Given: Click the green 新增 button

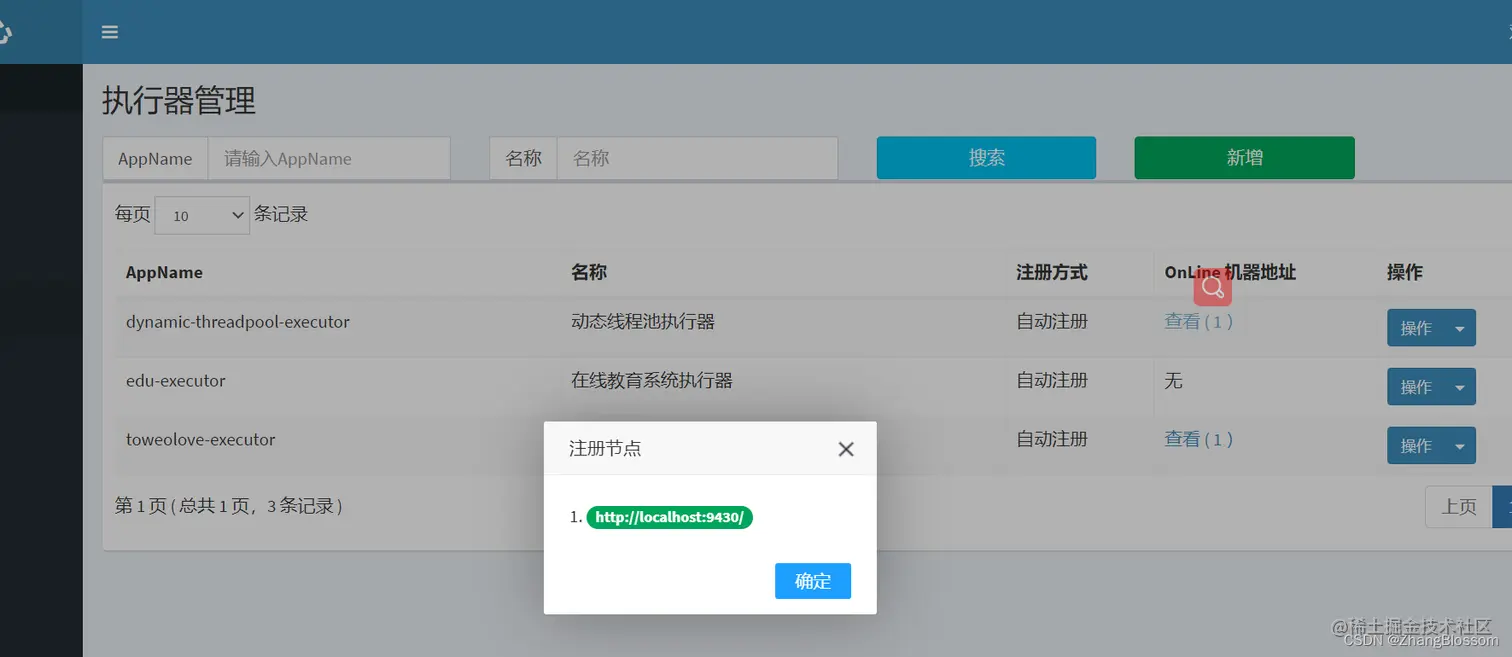Looking at the screenshot, I should (1244, 157).
